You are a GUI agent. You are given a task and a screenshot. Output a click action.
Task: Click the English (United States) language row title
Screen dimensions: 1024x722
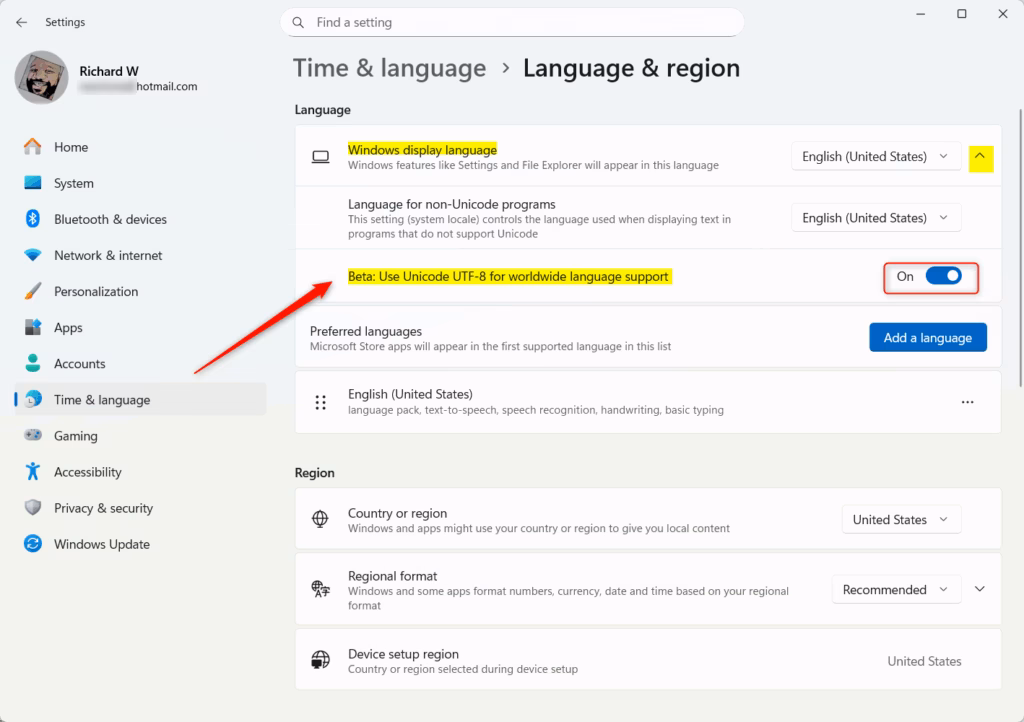[410, 394]
